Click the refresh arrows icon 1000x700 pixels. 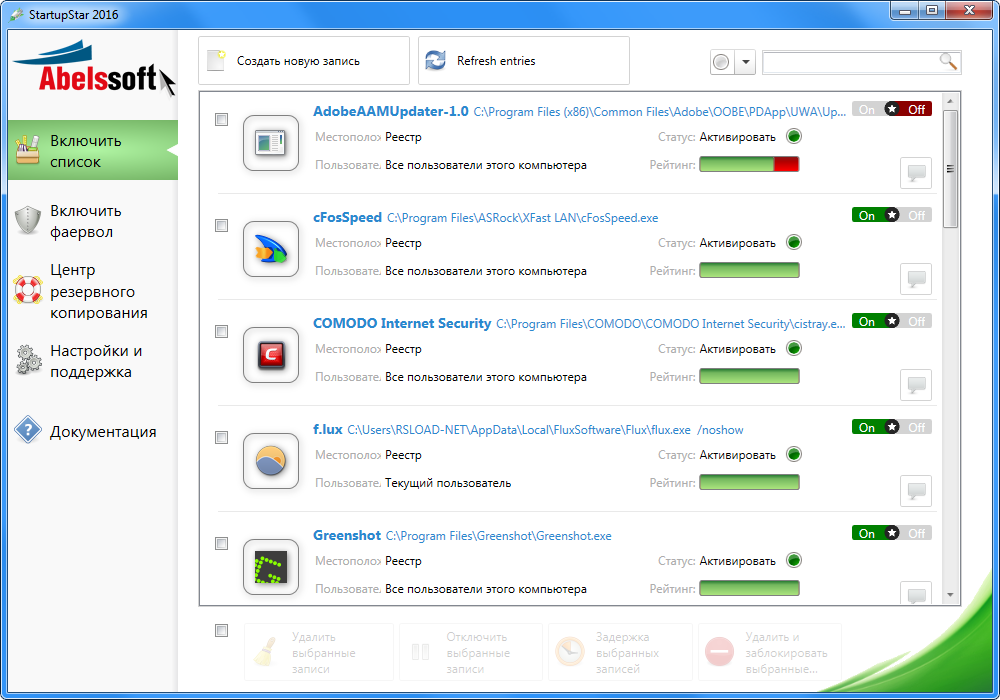436,61
